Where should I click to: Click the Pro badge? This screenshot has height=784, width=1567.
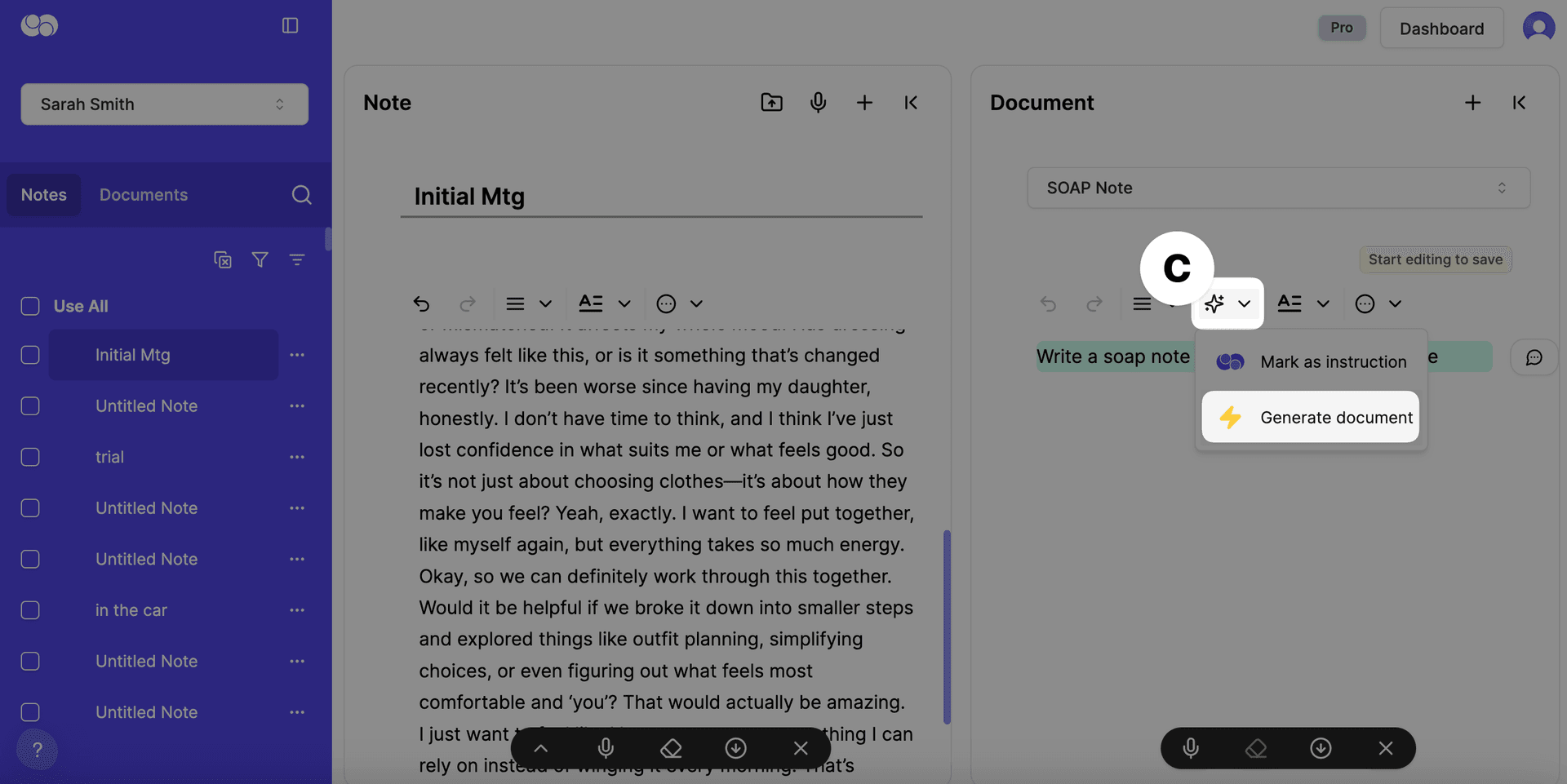click(1341, 27)
